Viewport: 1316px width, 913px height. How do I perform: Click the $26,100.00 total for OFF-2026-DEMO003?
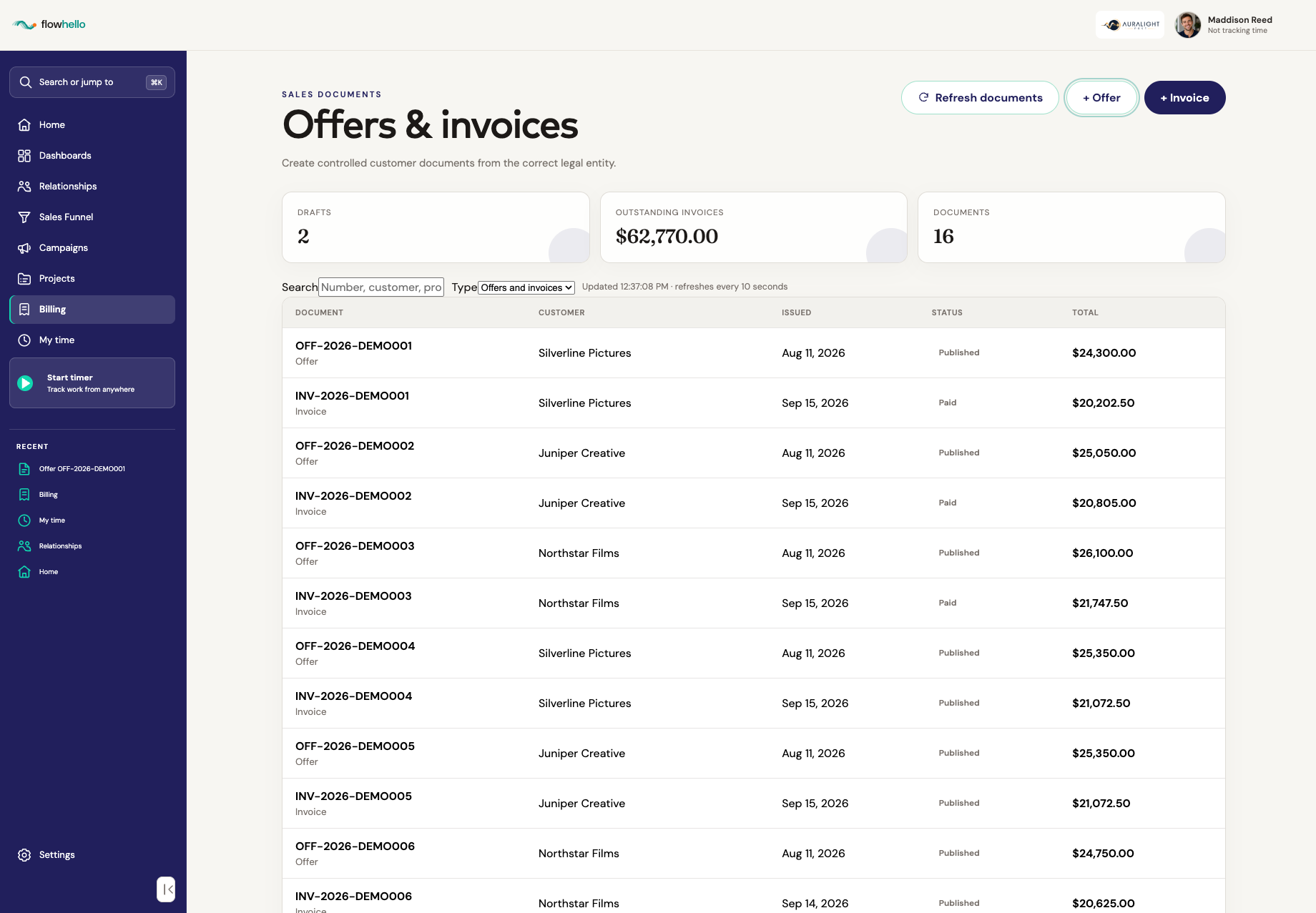[x=1102, y=553]
